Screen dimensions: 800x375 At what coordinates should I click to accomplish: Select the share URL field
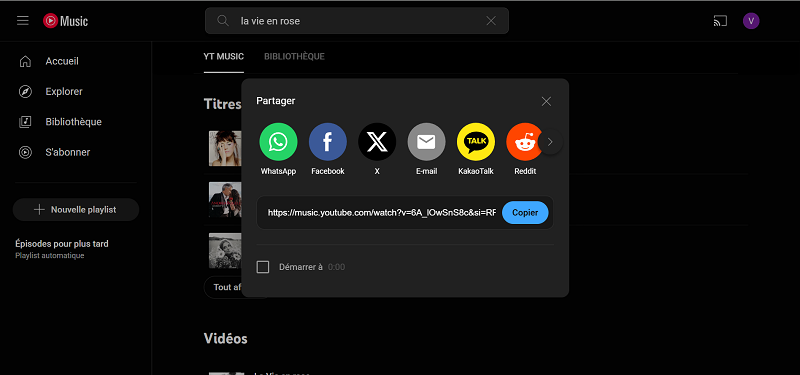click(382, 213)
